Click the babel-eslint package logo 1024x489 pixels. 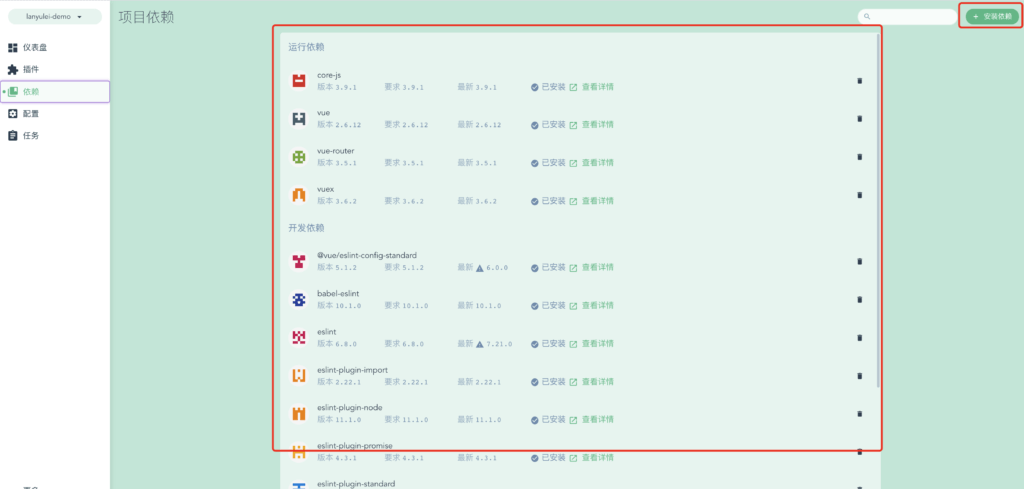299,300
